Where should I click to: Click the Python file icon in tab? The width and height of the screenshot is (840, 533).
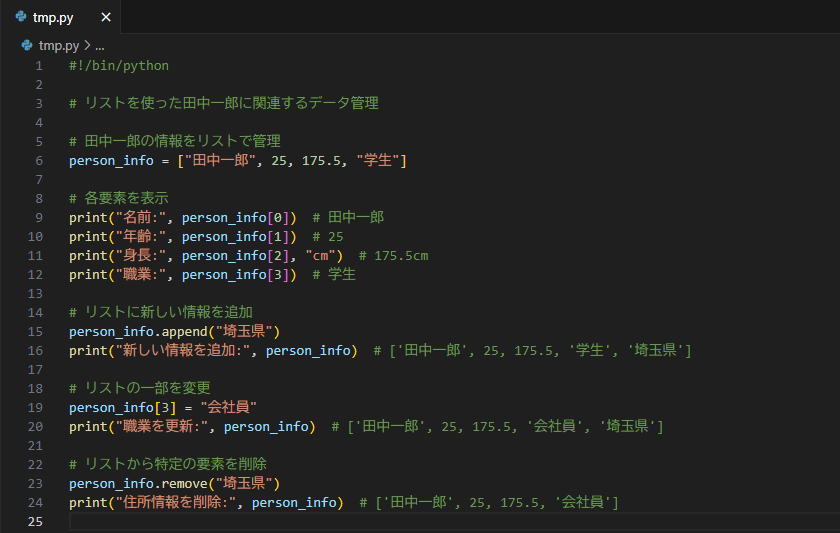click(x=21, y=17)
